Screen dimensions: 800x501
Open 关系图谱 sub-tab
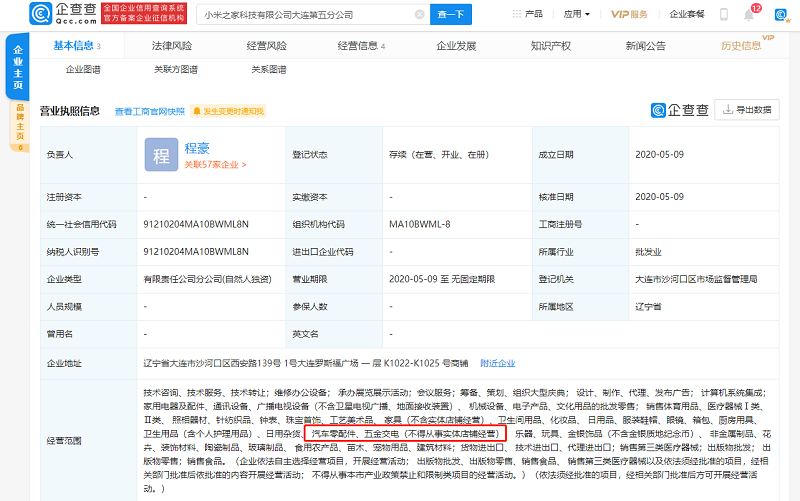(268, 69)
